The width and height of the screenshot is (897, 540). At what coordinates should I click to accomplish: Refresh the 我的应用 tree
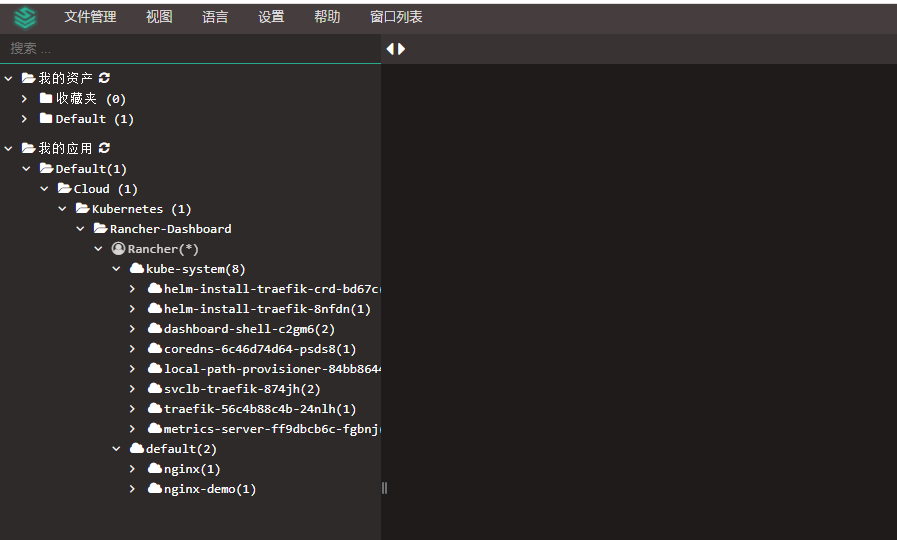tap(104, 148)
